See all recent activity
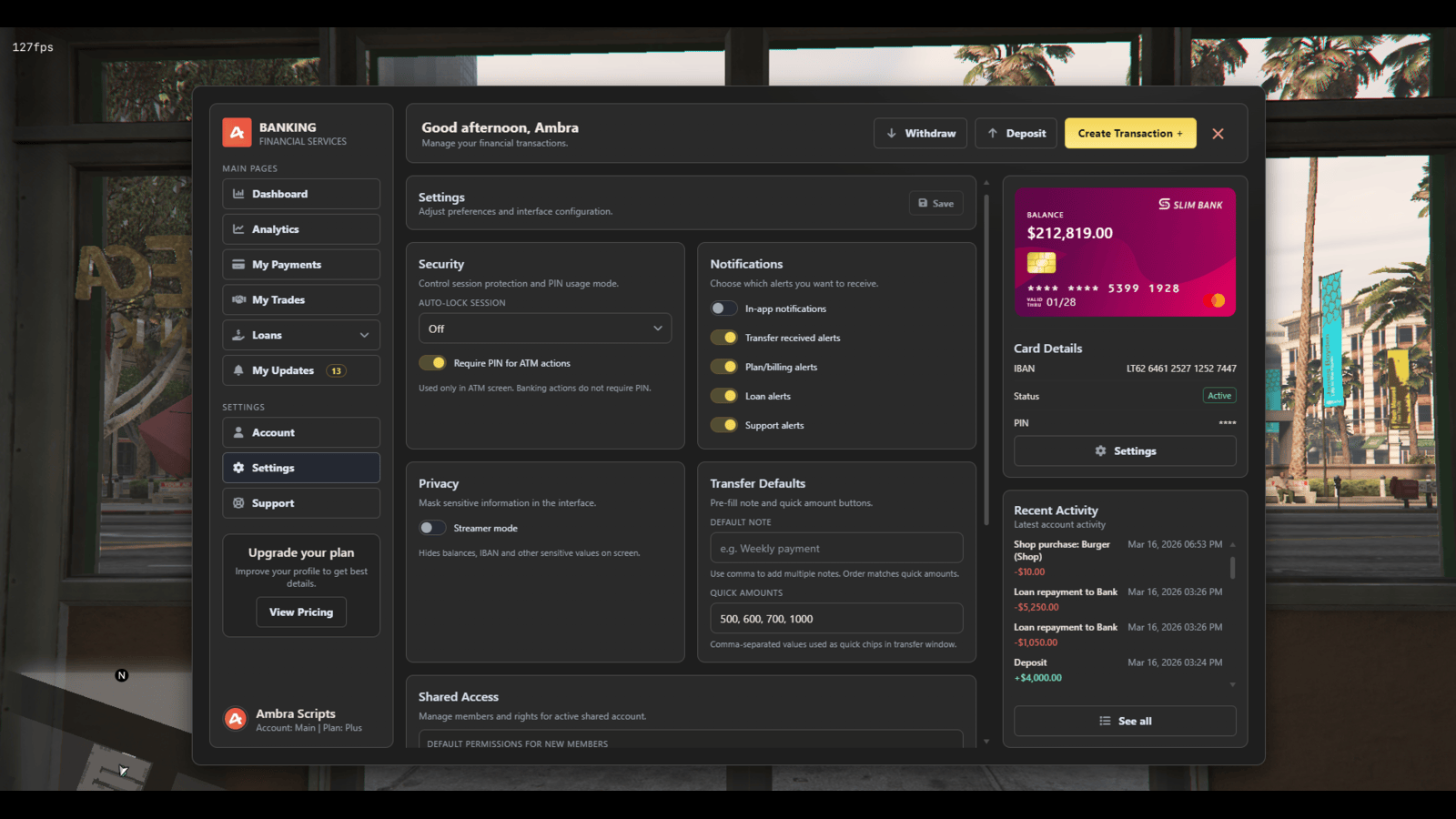This screenshot has height=819, width=1456. click(x=1125, y=721)
